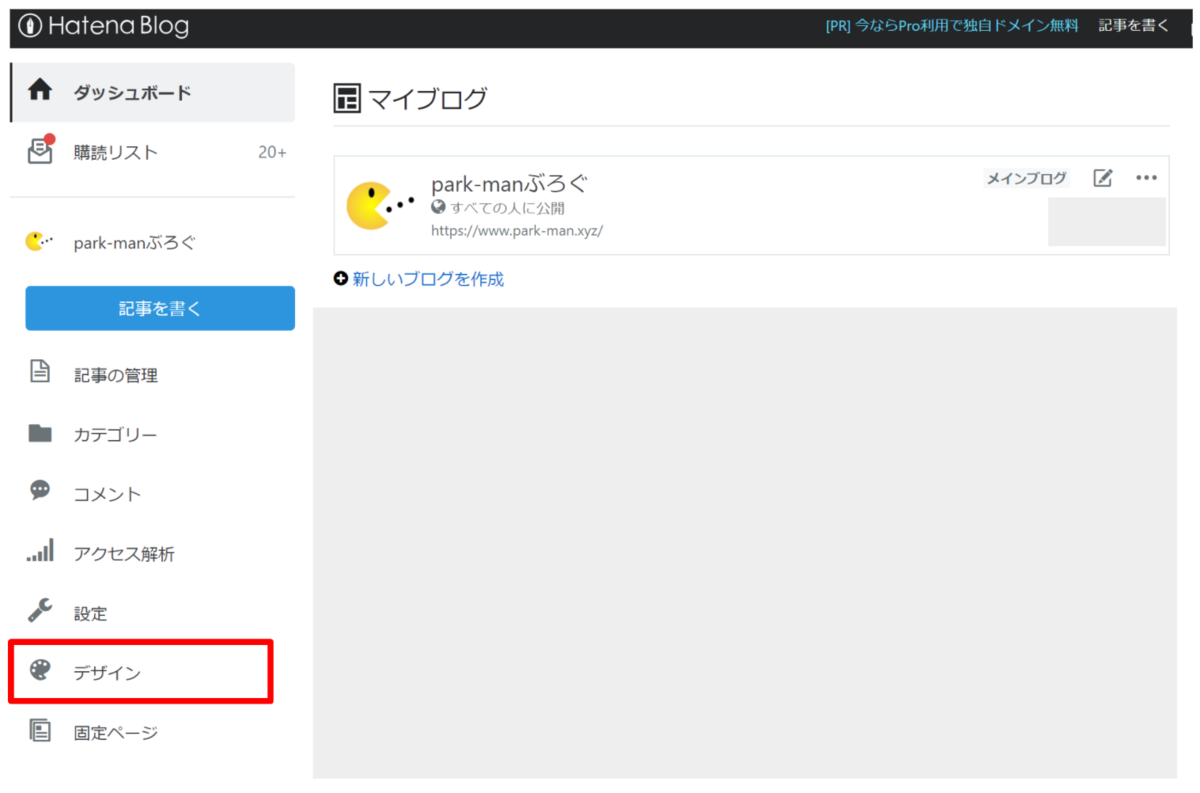
Task: Click the globe public-visibility icon
Action: tap(438, 208)
